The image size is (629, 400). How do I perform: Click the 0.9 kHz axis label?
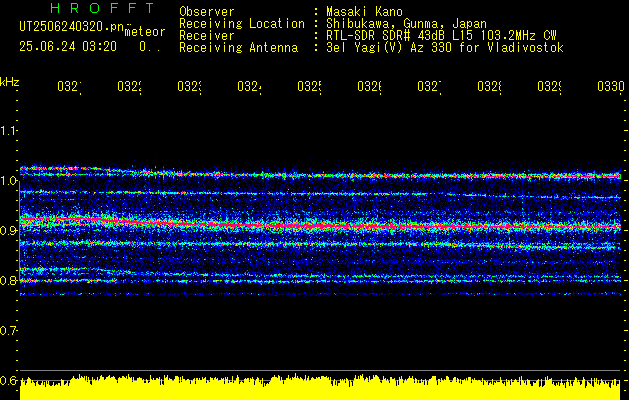(8, 230)
